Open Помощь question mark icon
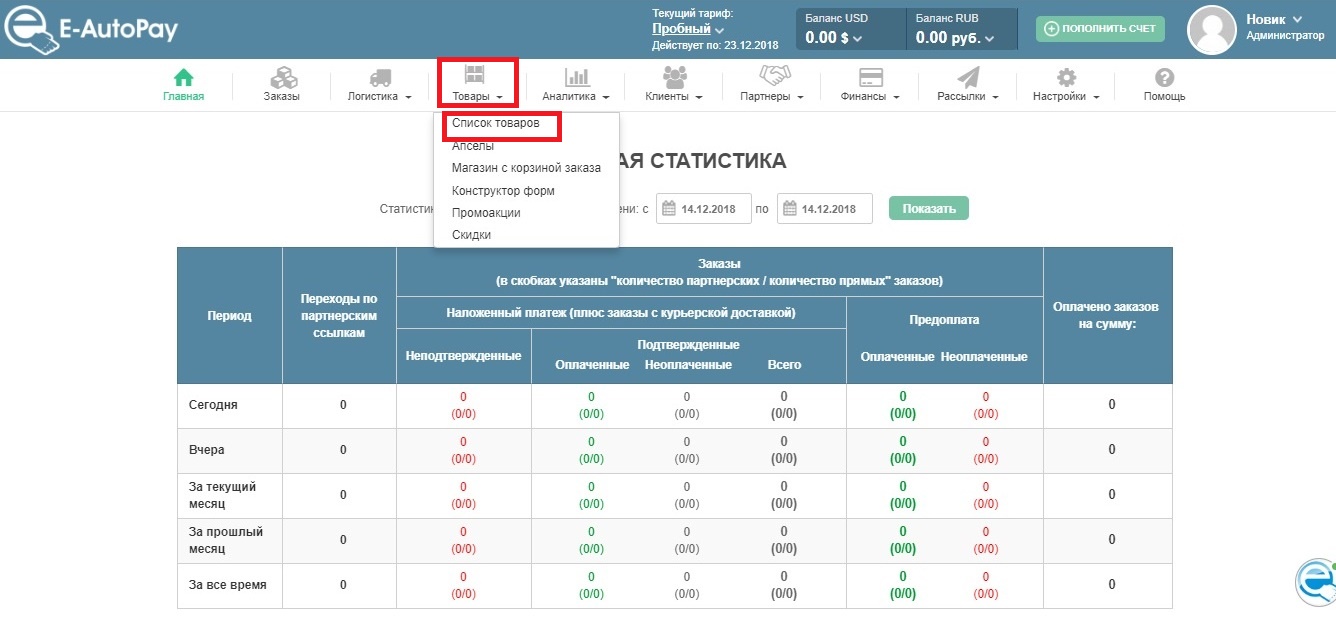 click(x=1164, y=77)
